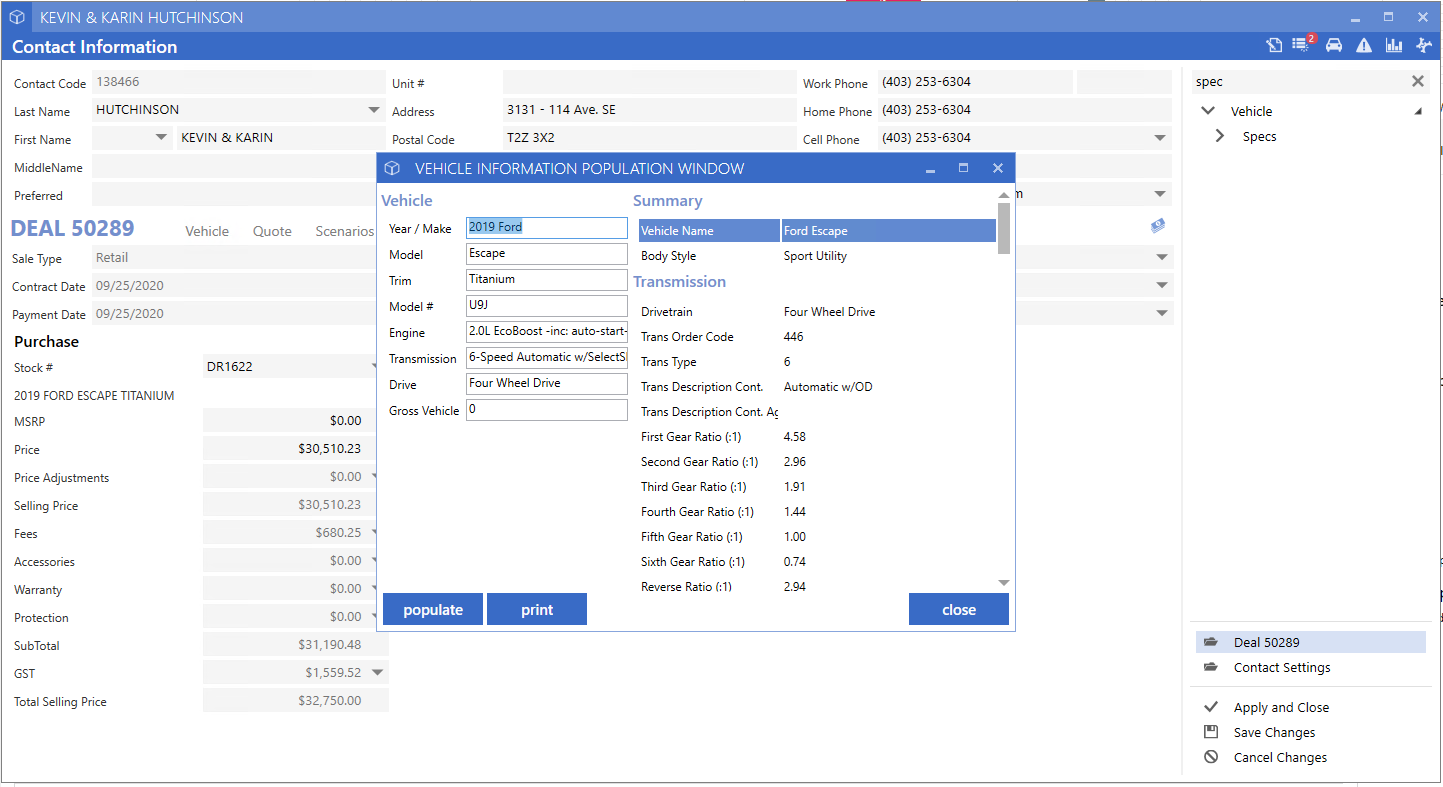The width and height of the screenshot is (1443, 787).
Task: Click Apply and Close
Action: [x=1281, y=707]
